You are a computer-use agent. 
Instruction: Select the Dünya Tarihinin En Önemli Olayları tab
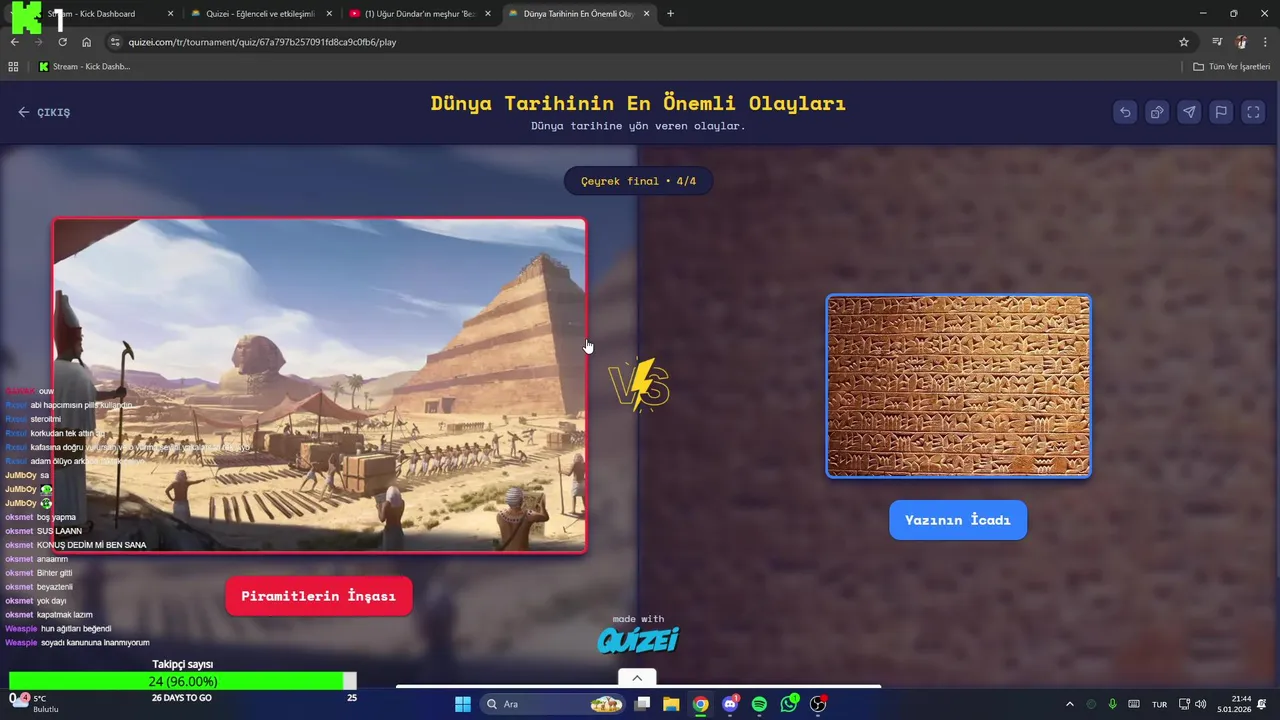577,14
